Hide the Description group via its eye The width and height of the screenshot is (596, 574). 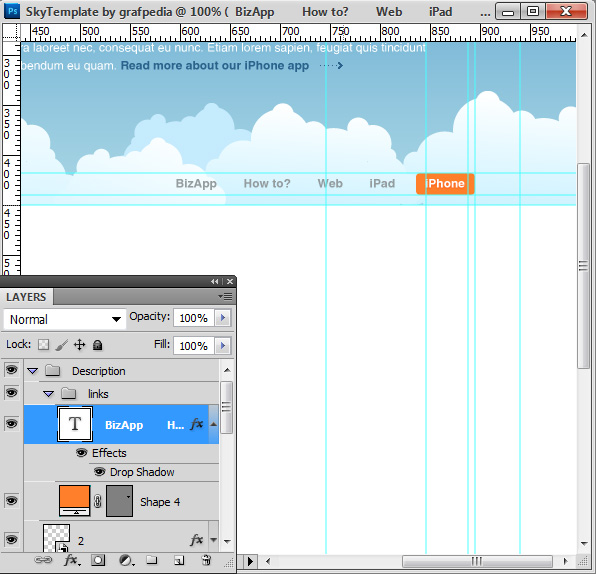tap(11, 369)
